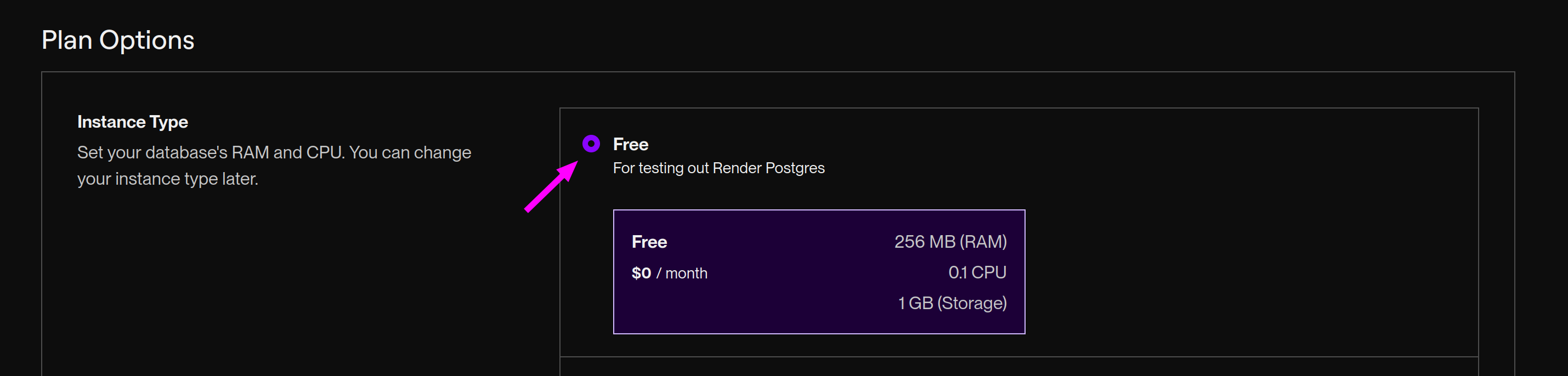Viewport: 1568px width, 376px height.
Task: Click the word 'month' in the price
Action: pyautogui.click(x=687, y=273)
